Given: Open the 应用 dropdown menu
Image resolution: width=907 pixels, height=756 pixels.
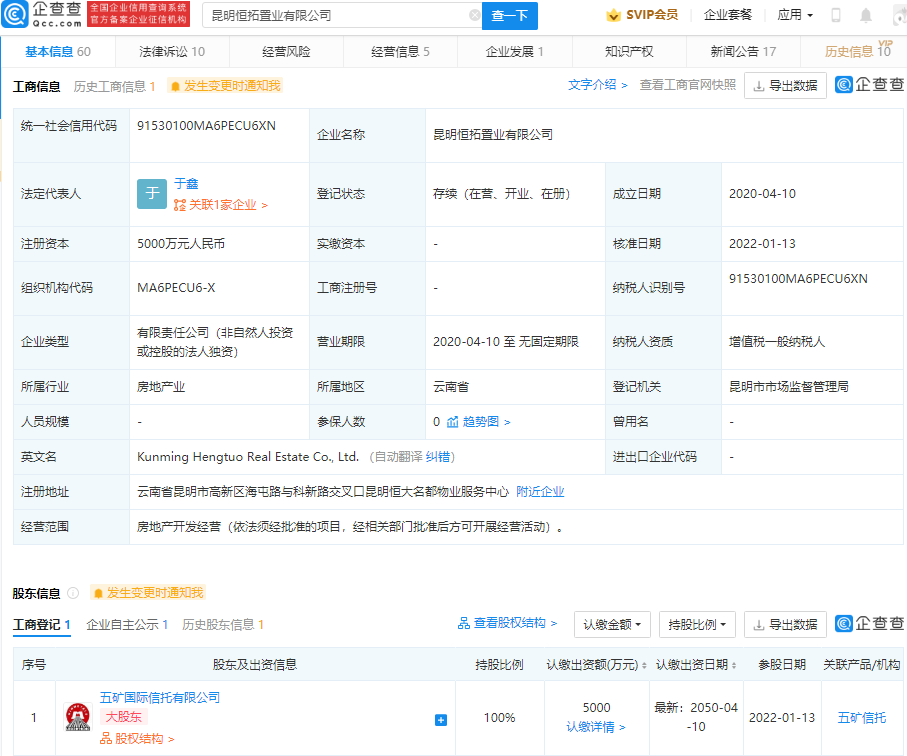Looking at the screenshot, I should [x=795, y=16].
